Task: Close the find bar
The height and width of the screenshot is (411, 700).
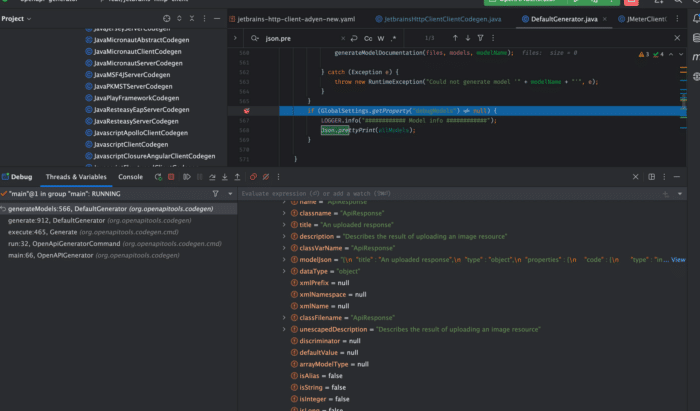Action: [x=677, y=38]
